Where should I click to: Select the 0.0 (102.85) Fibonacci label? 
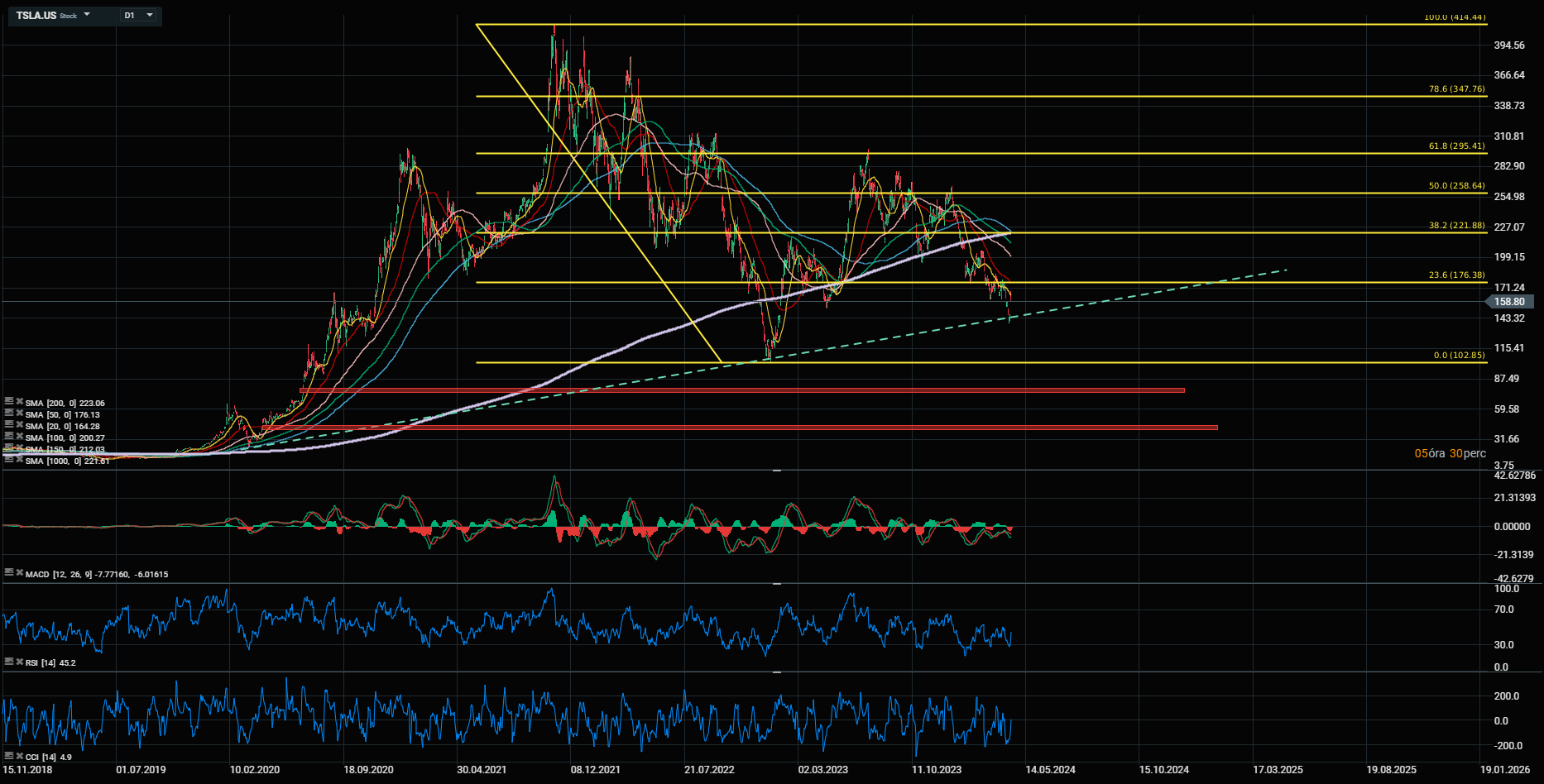point(1459,356)
